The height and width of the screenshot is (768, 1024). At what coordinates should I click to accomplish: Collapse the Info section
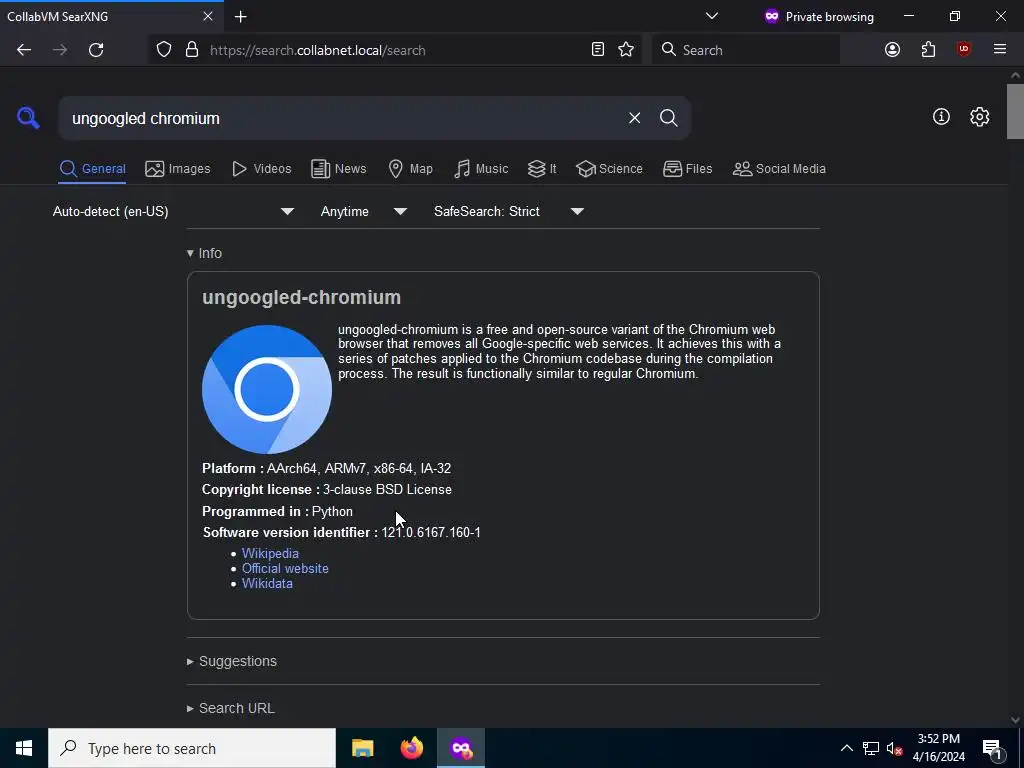click(204, 253)
